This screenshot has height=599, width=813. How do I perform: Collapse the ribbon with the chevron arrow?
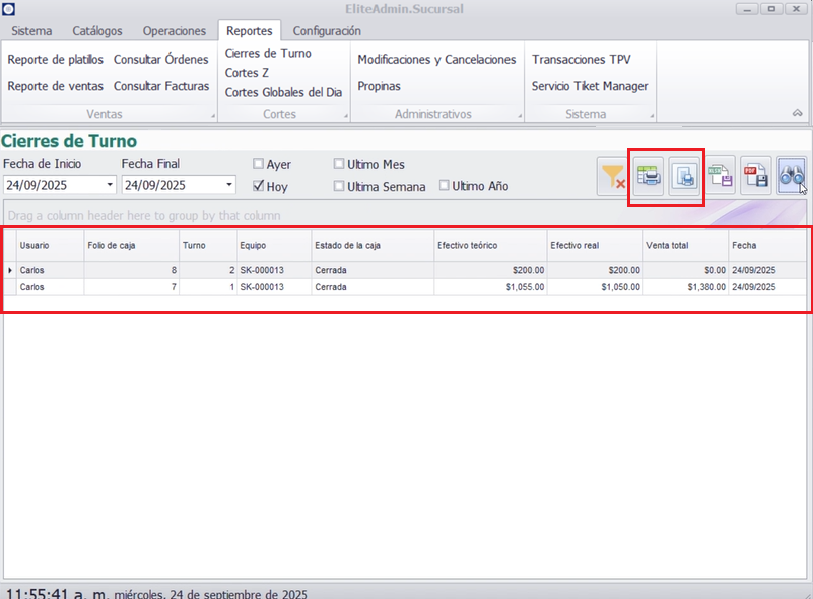tap(797, 114)
